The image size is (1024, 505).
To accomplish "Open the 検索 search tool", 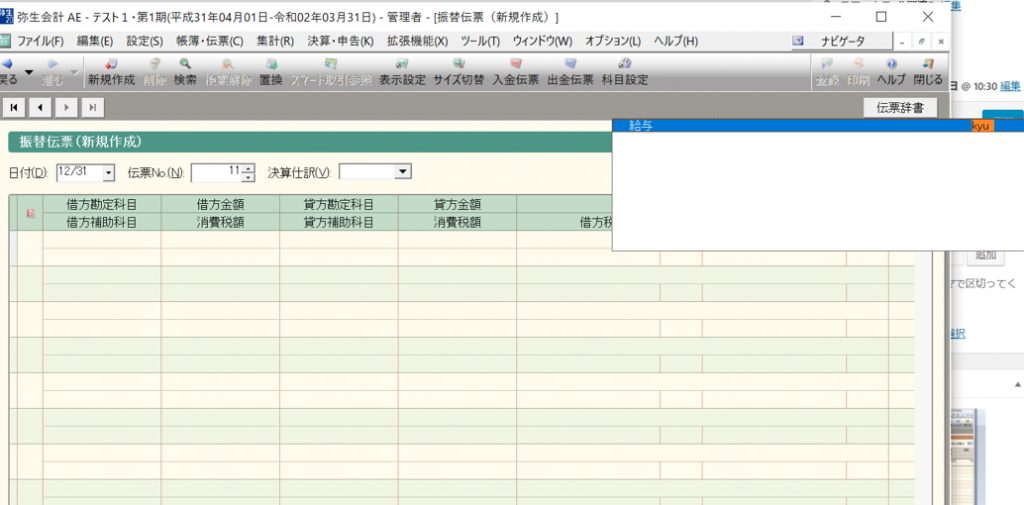I will [185, 72].
